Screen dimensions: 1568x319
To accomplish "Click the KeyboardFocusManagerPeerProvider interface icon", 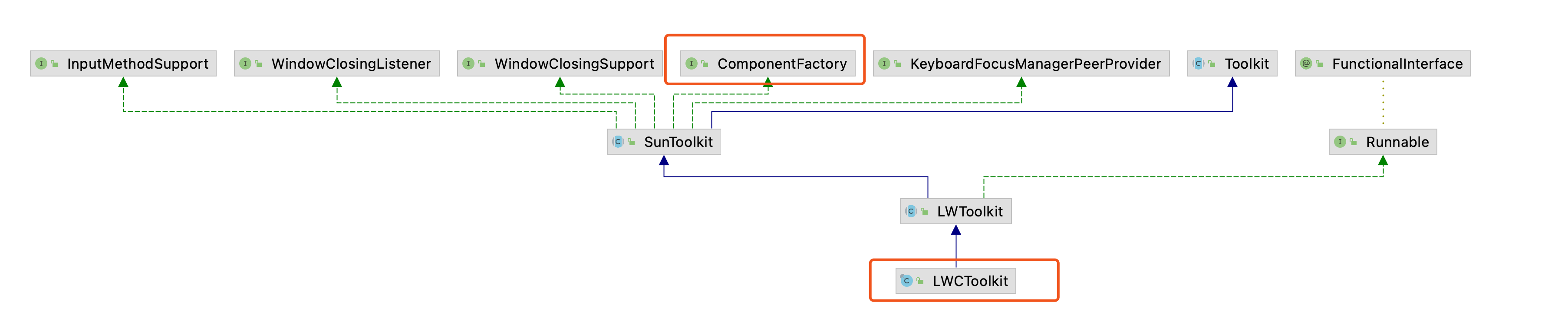I will pyautogui.click(x=884, y=63).
